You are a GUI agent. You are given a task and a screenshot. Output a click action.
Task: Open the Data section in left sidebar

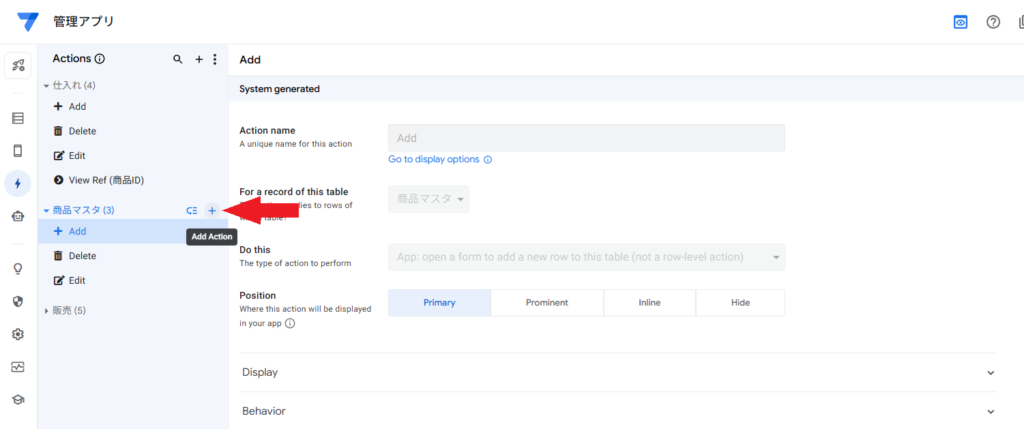point(18,118)
